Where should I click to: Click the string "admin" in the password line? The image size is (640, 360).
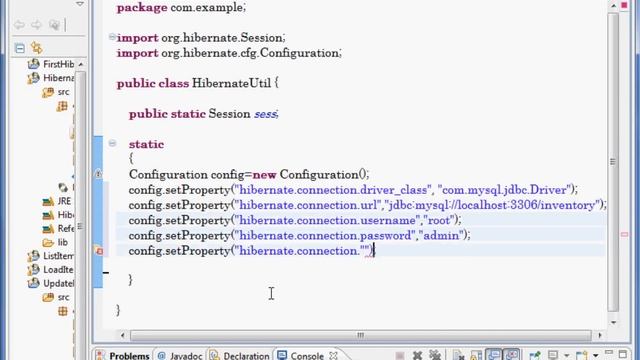coord(442,236)
